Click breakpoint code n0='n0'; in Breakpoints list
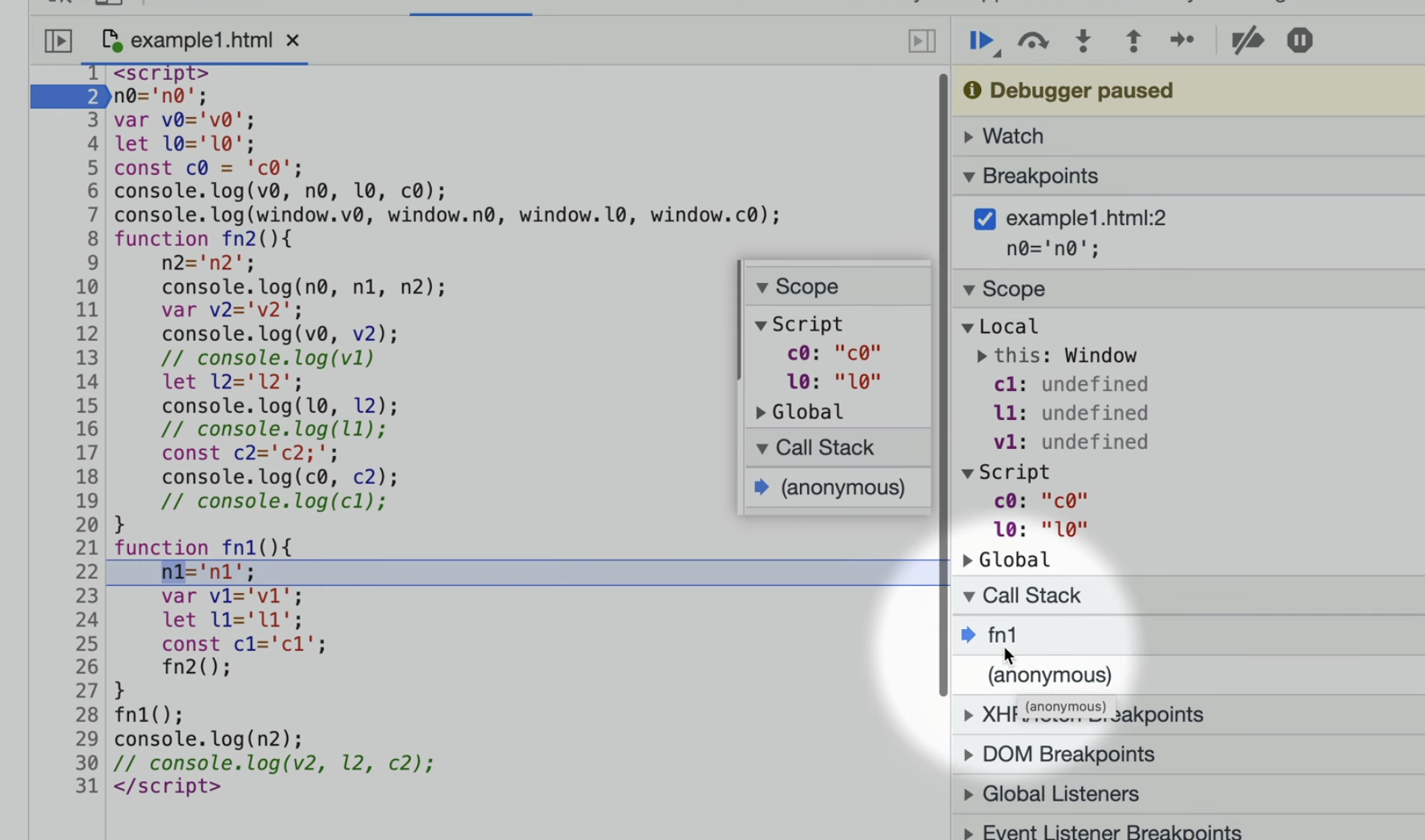The image size is (1425, 840). point(1052,248)
